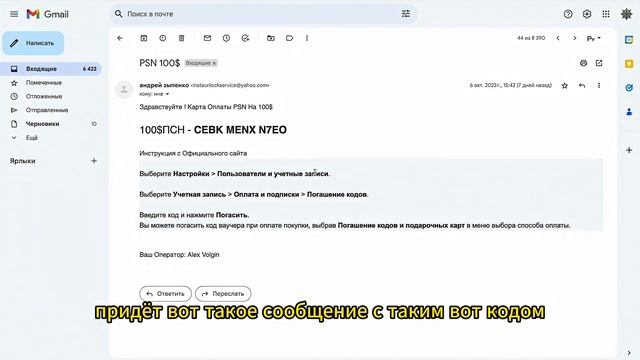Collapse side panel chevron at bottom

[629, 353]
